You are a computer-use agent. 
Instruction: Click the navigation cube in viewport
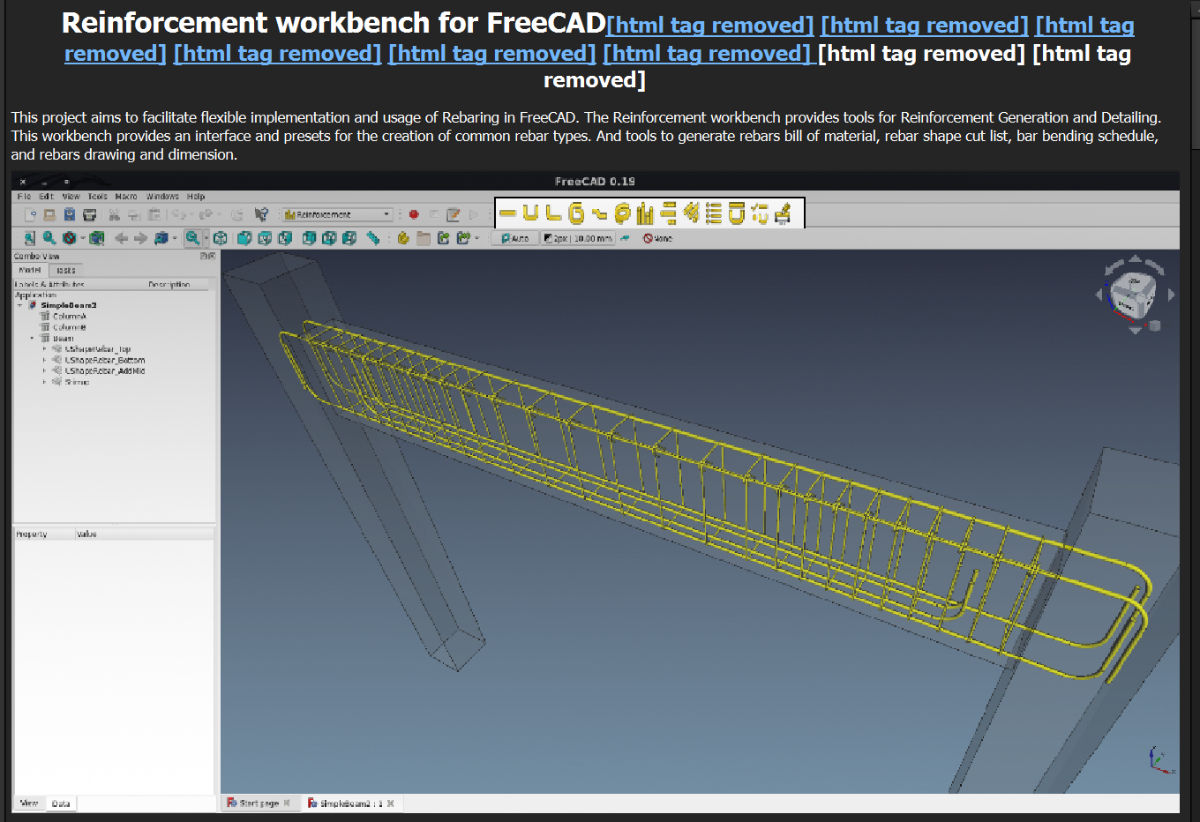(1132, 294)
